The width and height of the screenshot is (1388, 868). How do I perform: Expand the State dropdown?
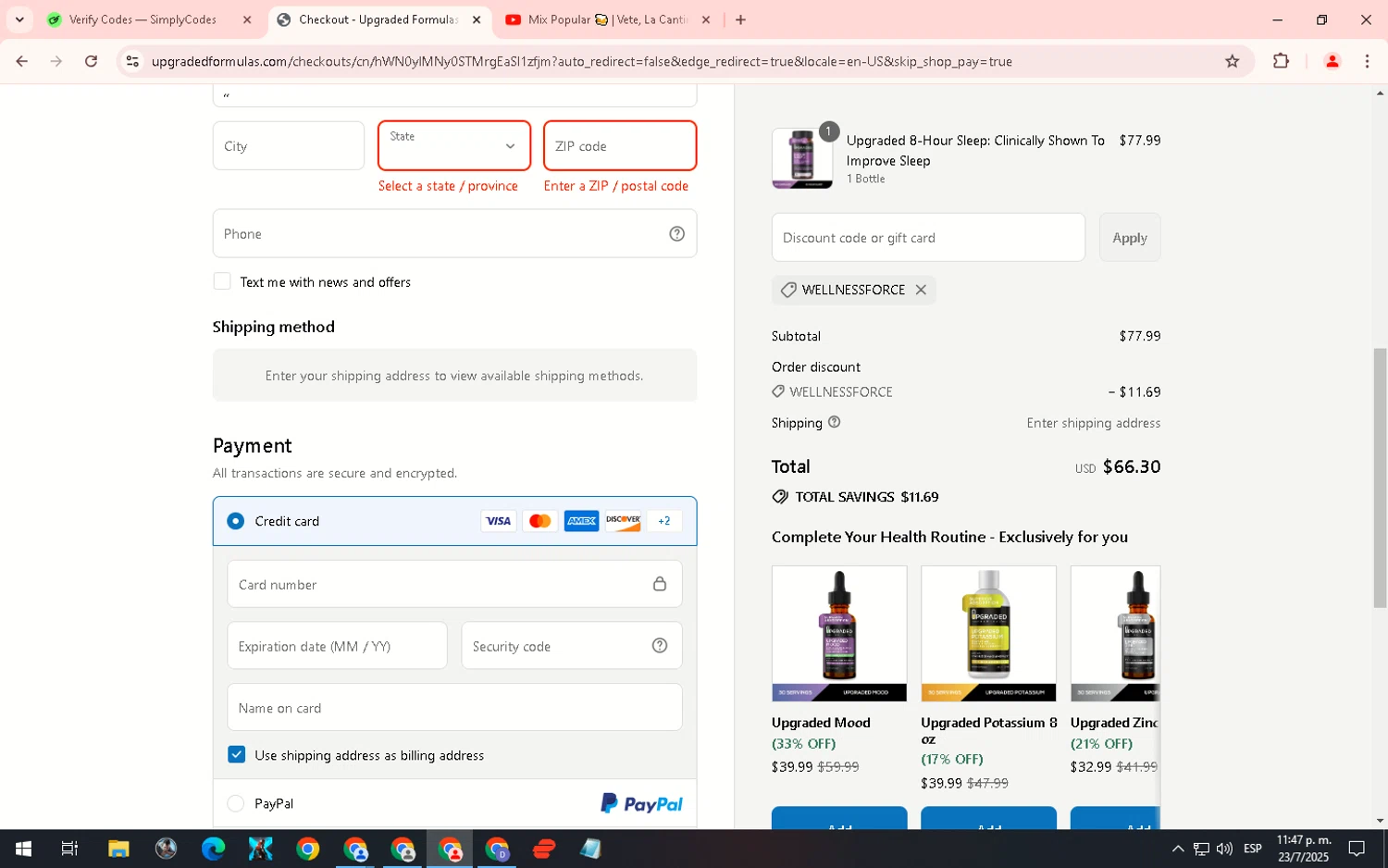(x=454, y=146)
